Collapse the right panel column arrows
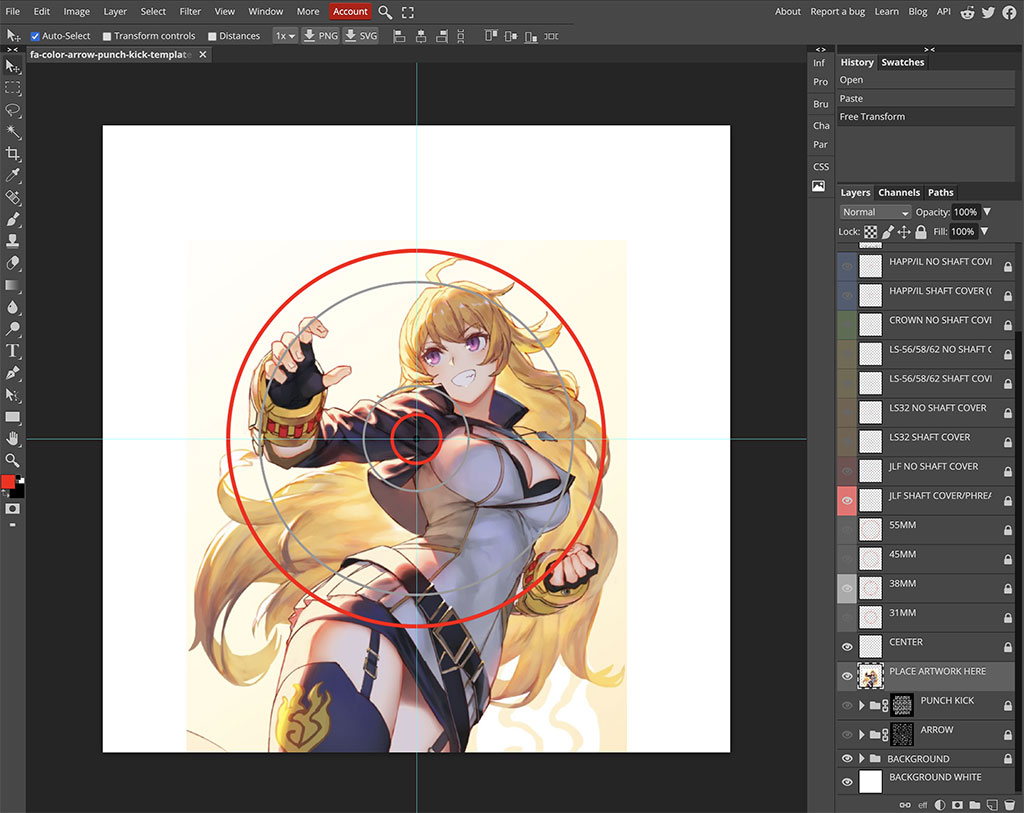The height and width of the screenshot is (813, 1024). (929, 50)
